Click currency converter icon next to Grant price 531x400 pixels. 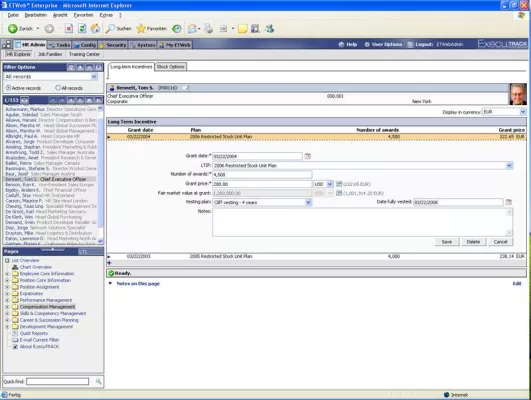[339, 184]
